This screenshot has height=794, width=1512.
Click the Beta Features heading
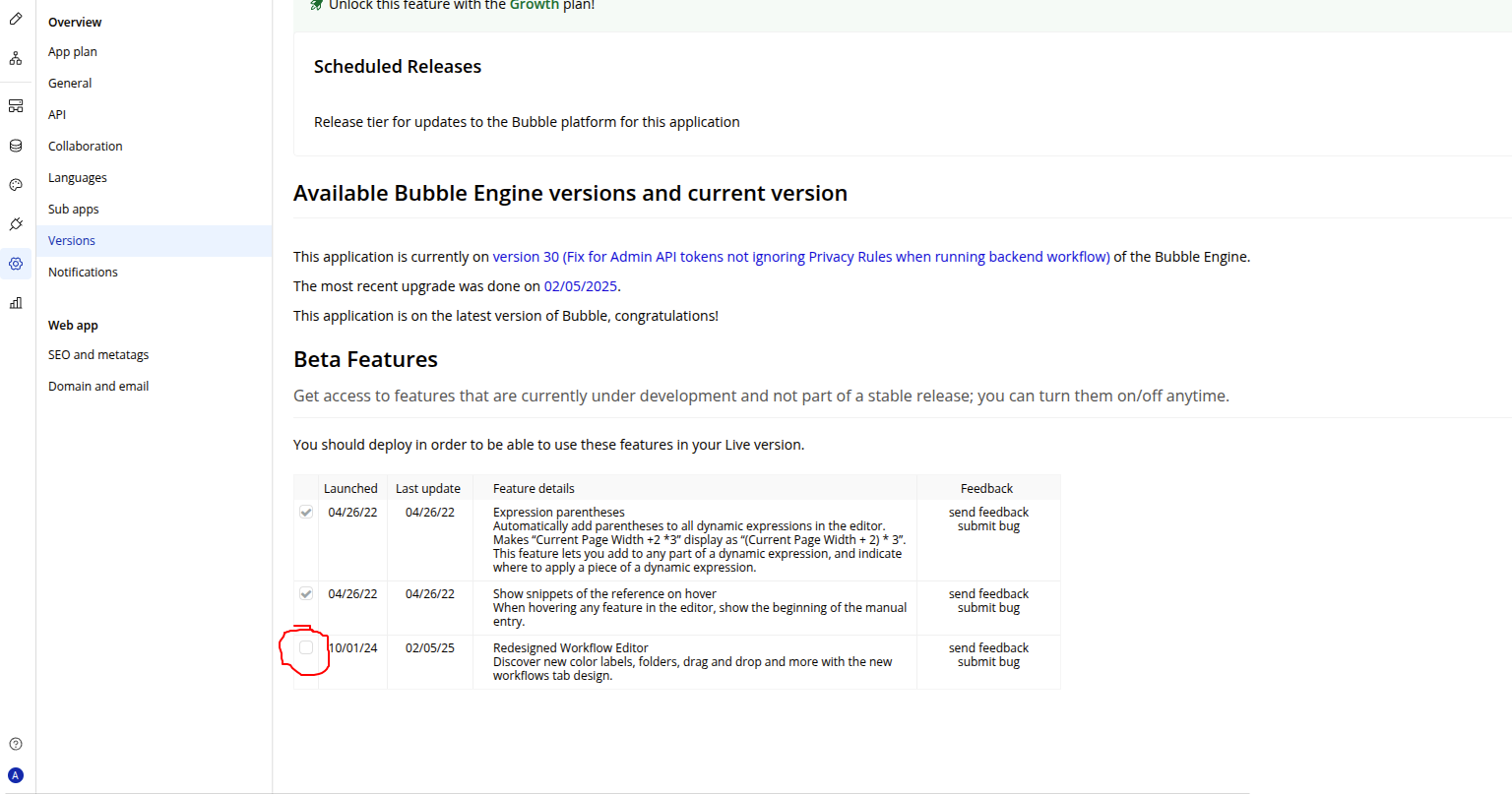365,360
